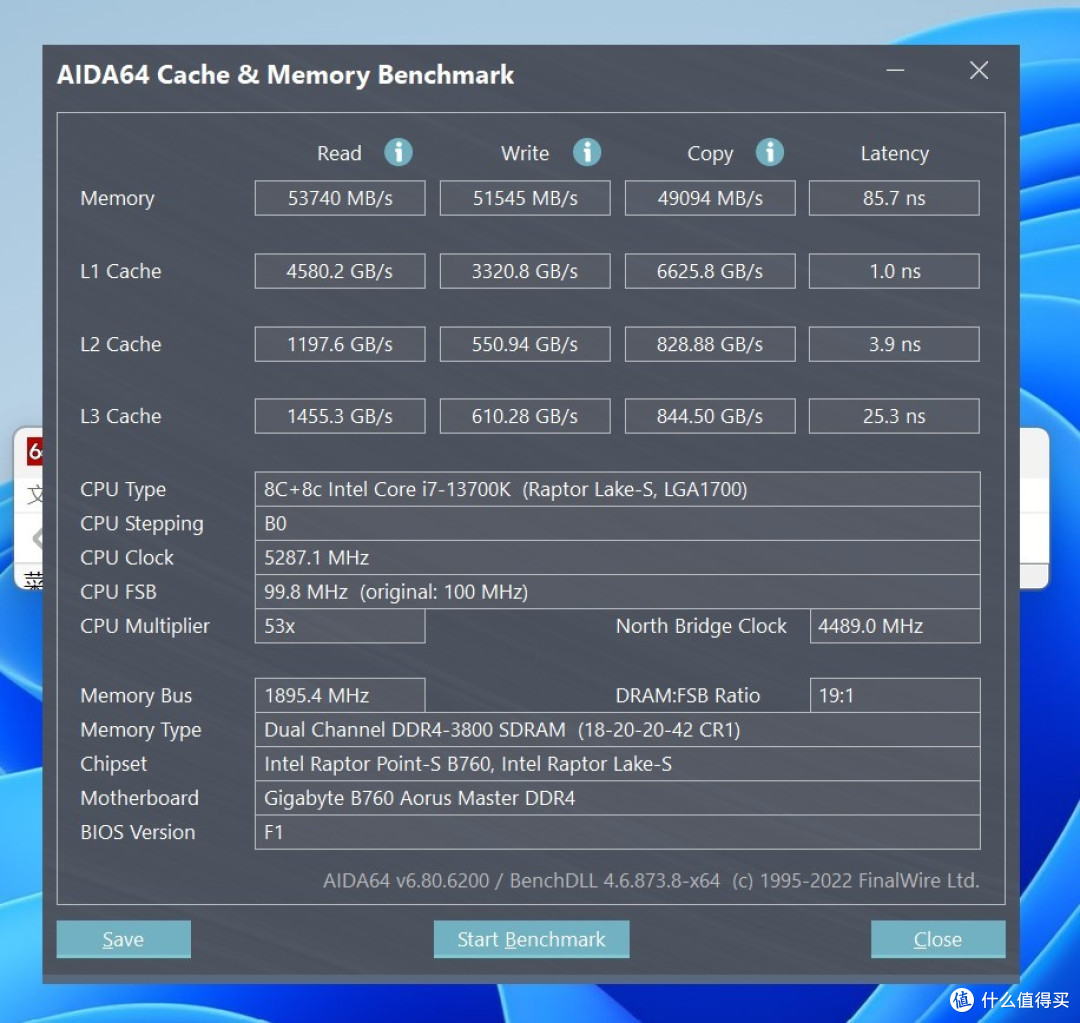Image resolution: width=1080 pixels, height=1023 pixels.
Task: Click the Copy info icon
Action: [x=769, y=152]
